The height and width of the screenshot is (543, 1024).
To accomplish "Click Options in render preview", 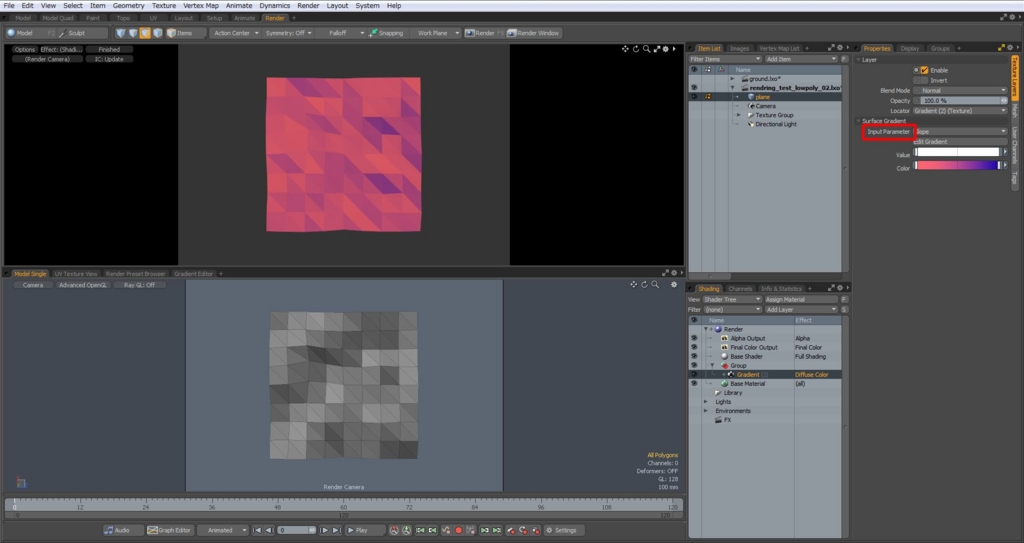I will point(25,50).
